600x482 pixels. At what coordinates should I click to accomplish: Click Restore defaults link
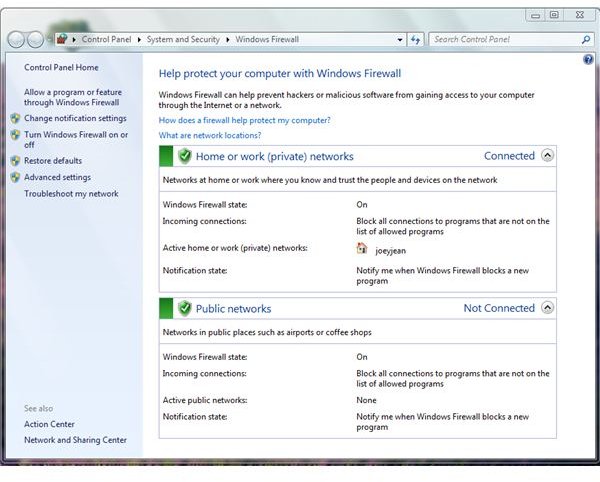point(53,161)
